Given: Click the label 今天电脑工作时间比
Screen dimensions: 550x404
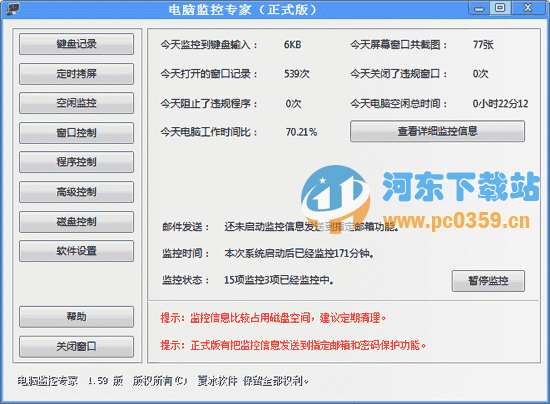Looking at the screenshot, I should [209, 132].
